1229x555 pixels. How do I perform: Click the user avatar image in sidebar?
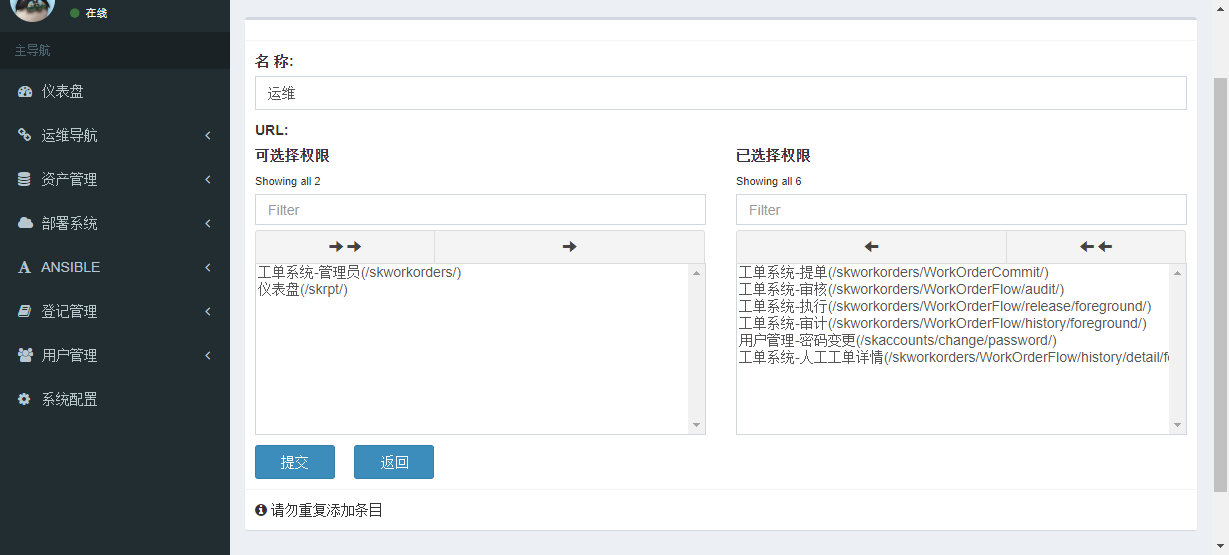click(x=33, y=9)
